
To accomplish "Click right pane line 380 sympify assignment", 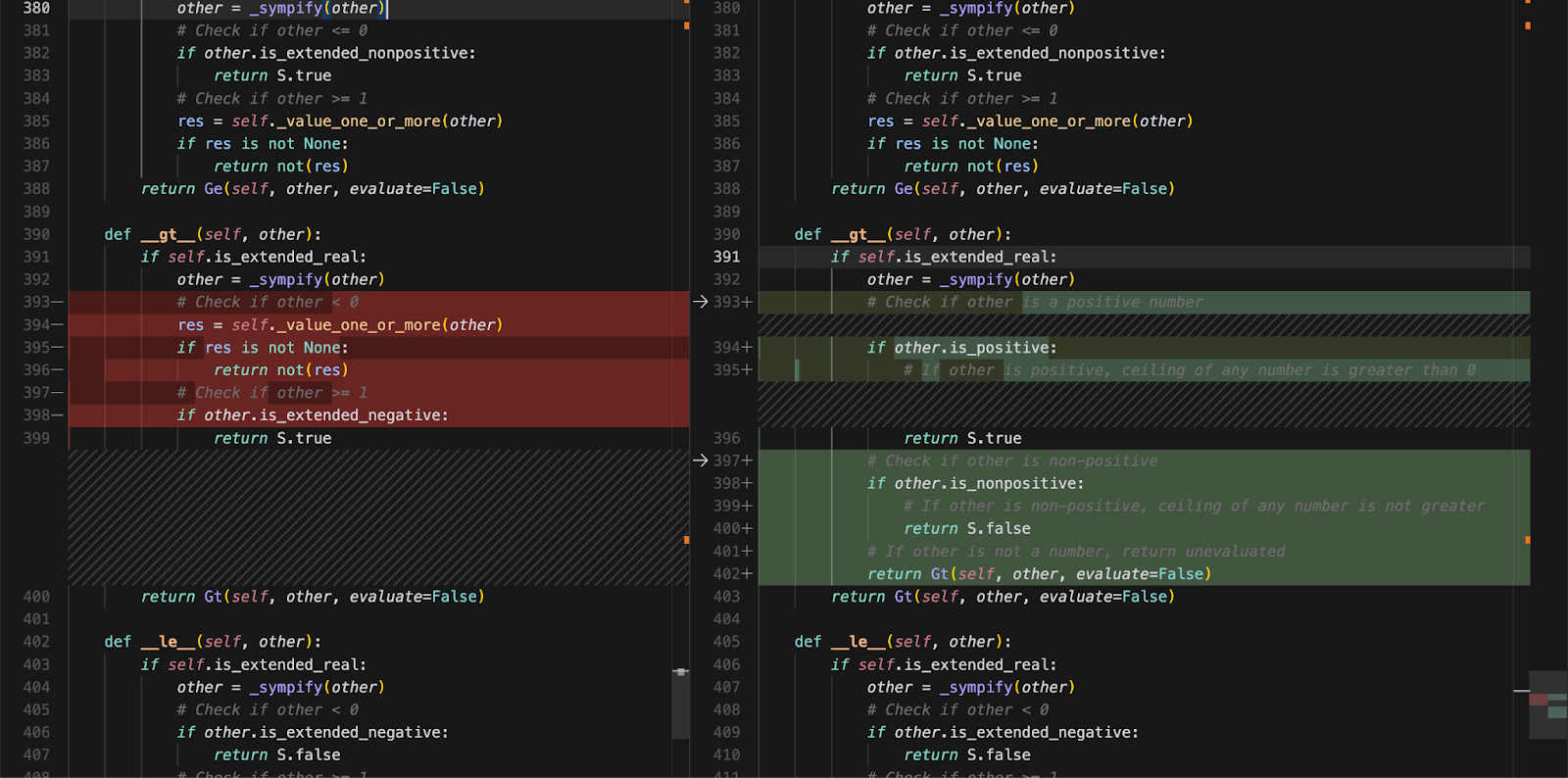I will coord(971,8).
